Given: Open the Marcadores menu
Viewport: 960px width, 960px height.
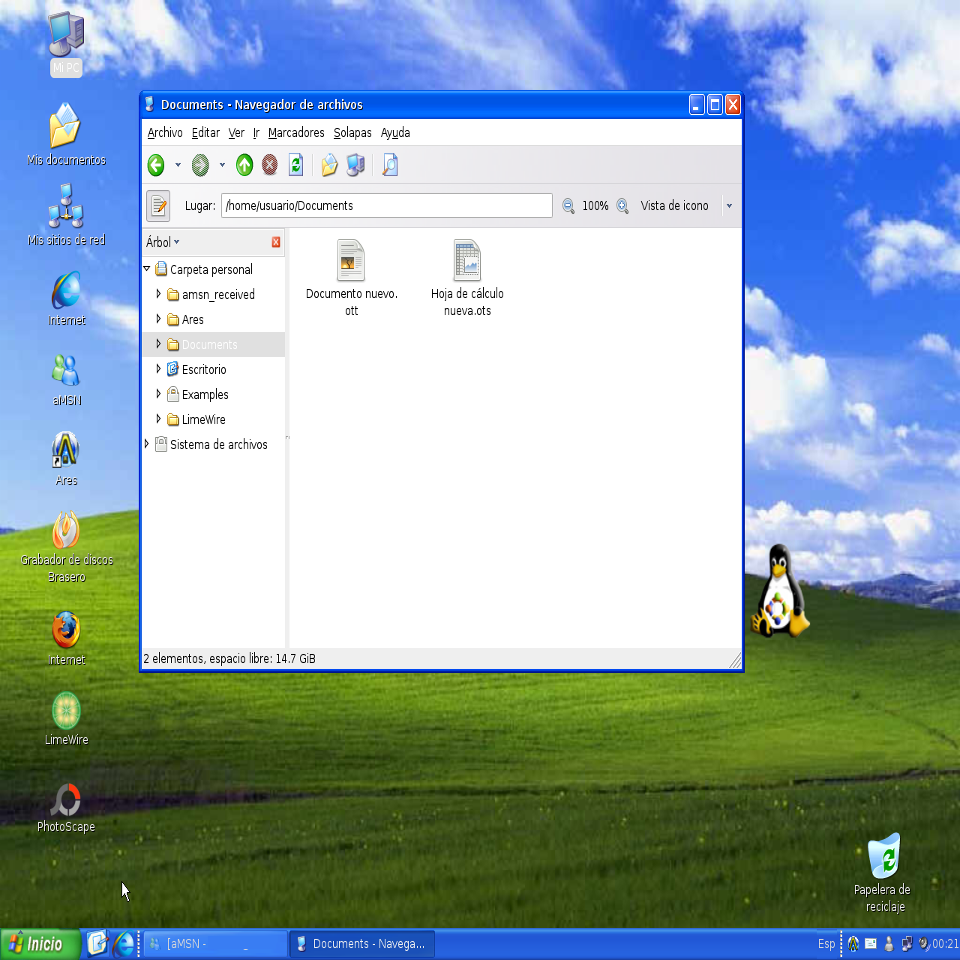Looking at the screenshot, I should tap(296, 133).
